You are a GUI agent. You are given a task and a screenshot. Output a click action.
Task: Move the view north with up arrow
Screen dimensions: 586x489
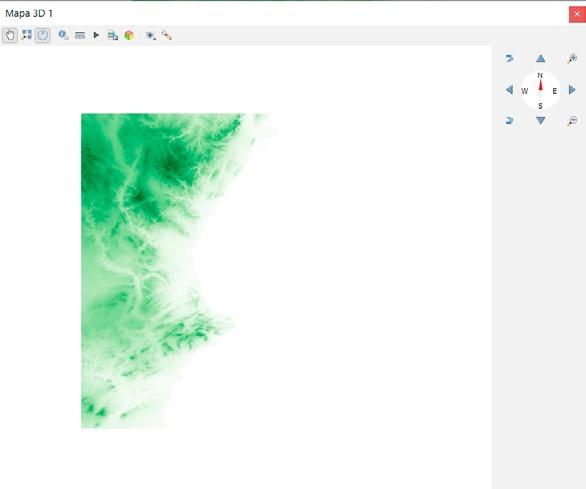click(540, 58)
